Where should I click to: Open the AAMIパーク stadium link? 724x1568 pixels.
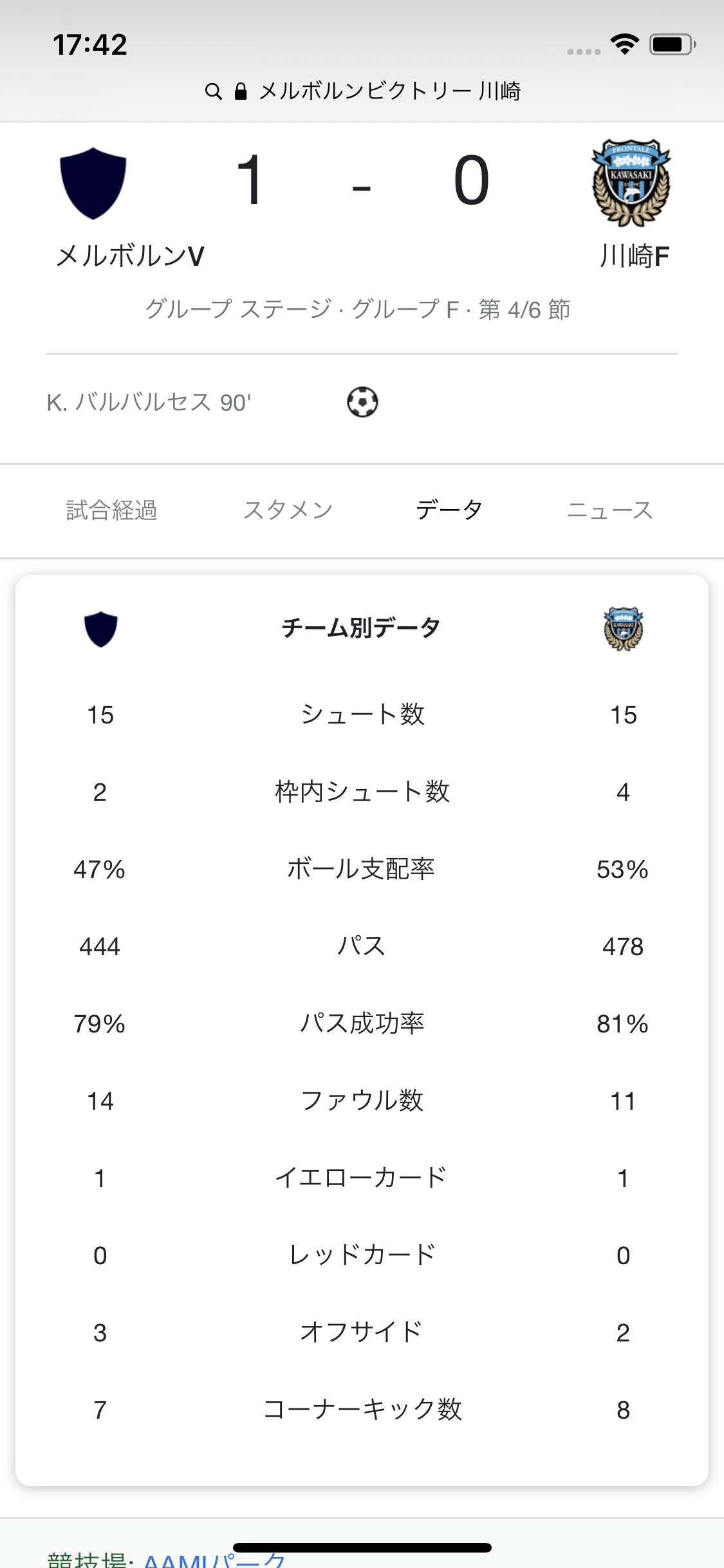pyautogui.click(x=214, y=1560)
